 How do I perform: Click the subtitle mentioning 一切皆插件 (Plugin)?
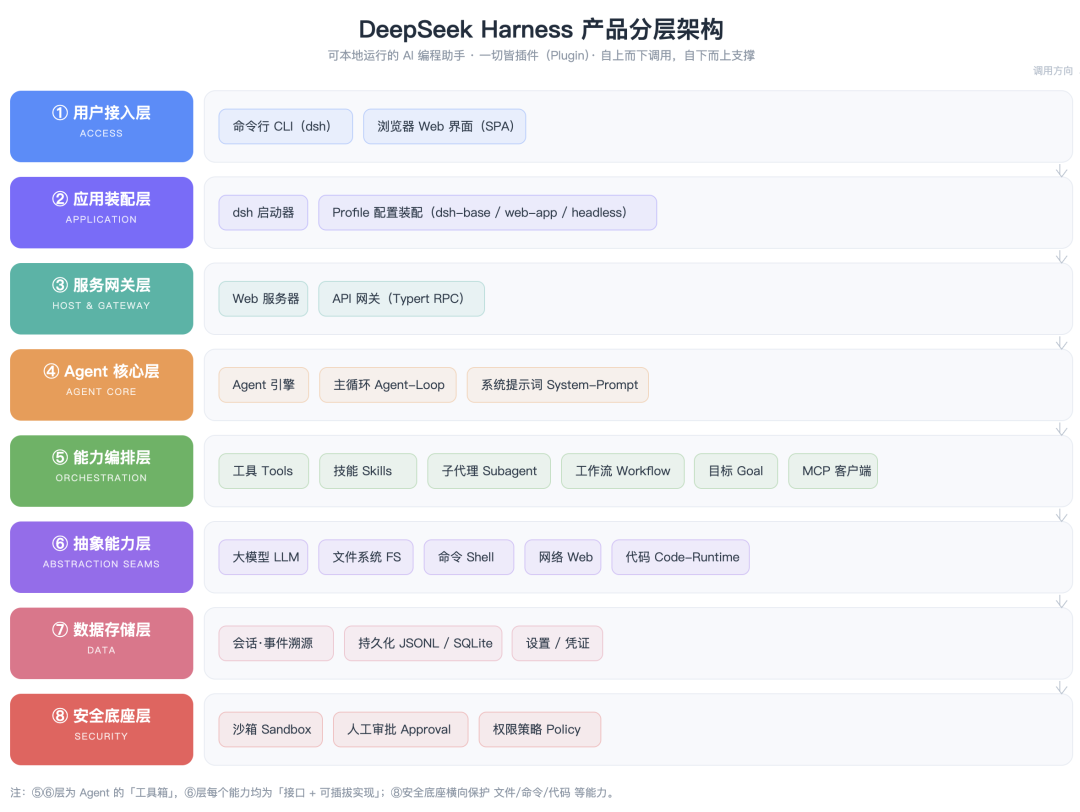(x=541, y=55)
